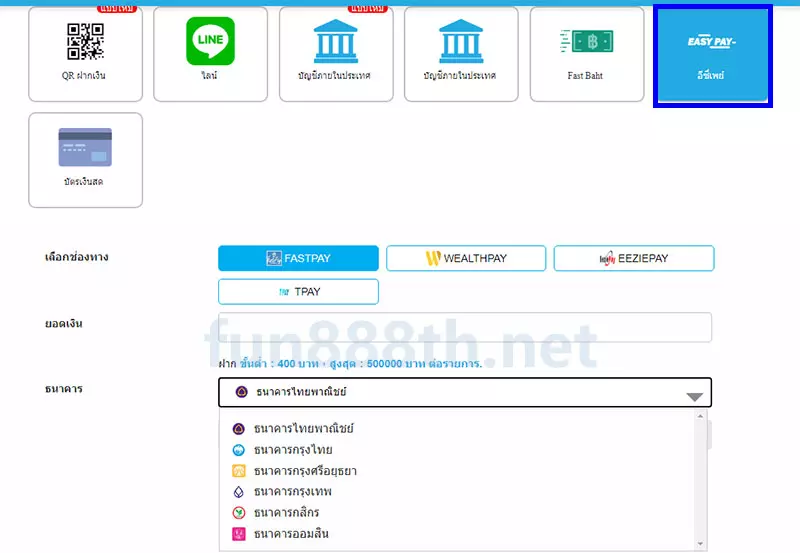Image resolution: width=800 pixels, height=553 pixels.
Task: Click the ยอดเงิน amount input field
Action: pos(465,328)
